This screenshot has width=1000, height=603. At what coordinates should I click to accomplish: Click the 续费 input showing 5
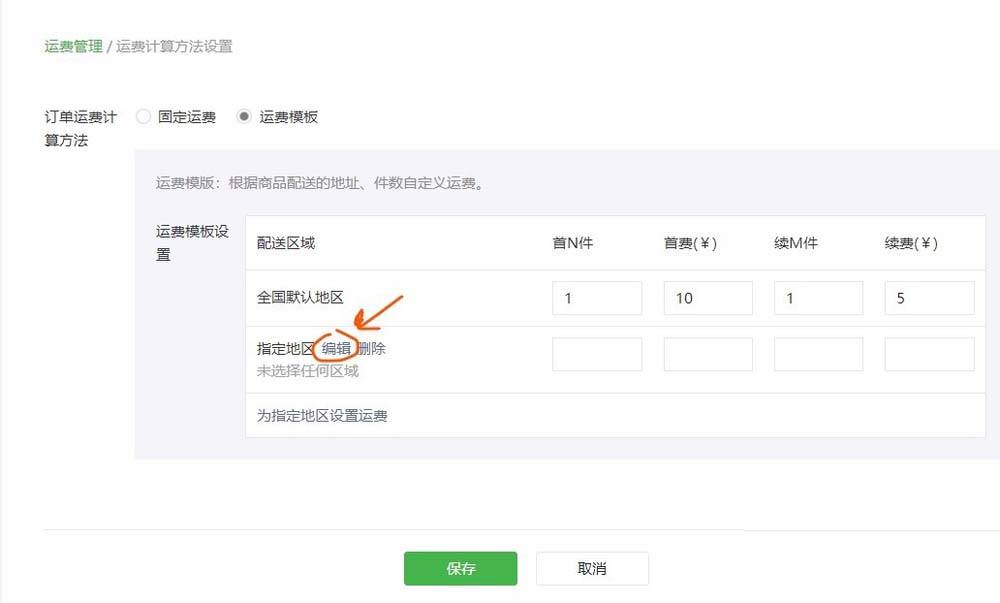(929, 297)
